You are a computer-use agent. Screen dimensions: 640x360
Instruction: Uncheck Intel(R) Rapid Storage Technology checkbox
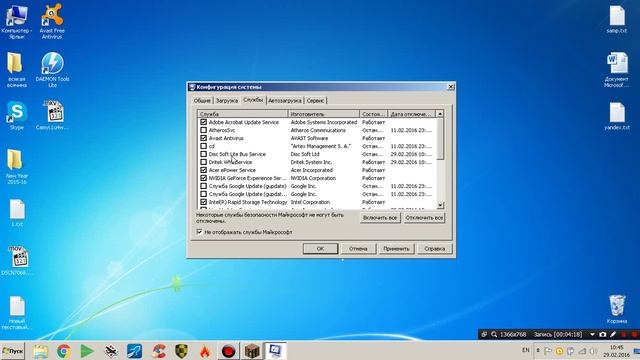pyautogui.click(x=203, y=202)
